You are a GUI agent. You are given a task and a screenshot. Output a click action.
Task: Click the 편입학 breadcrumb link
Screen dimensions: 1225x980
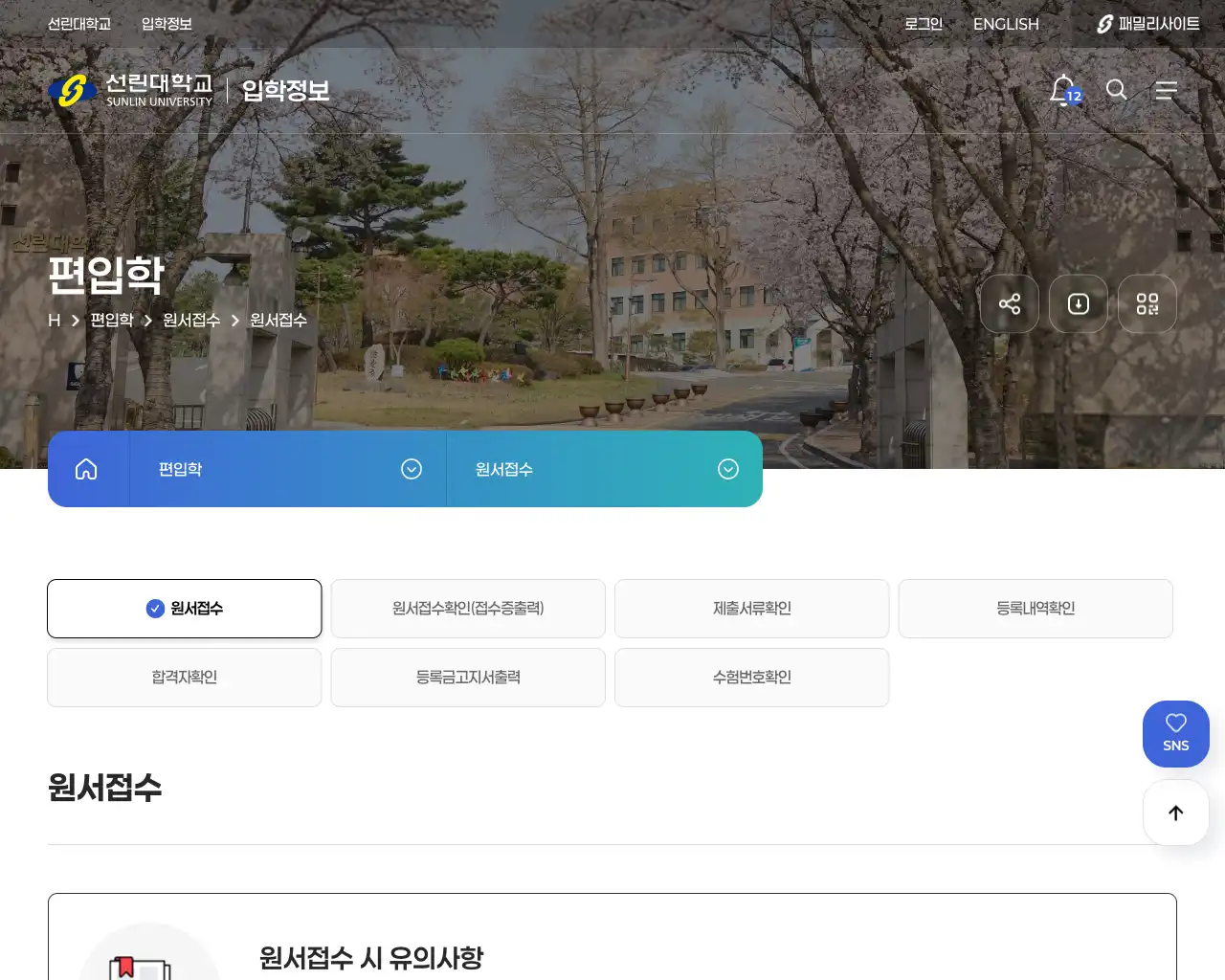pyautogui.click(x=112, y=321)
